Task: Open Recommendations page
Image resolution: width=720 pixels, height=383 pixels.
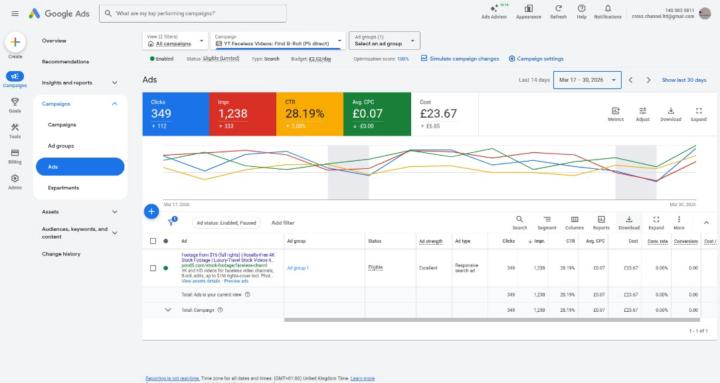Action: [66, 62]
